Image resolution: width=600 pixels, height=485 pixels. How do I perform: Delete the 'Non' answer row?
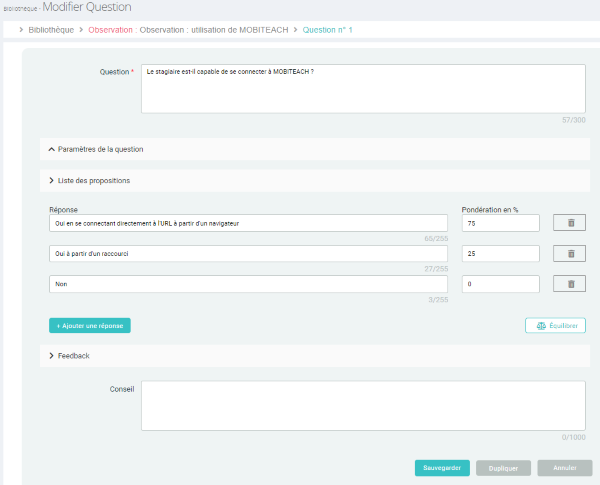[569, 284]
